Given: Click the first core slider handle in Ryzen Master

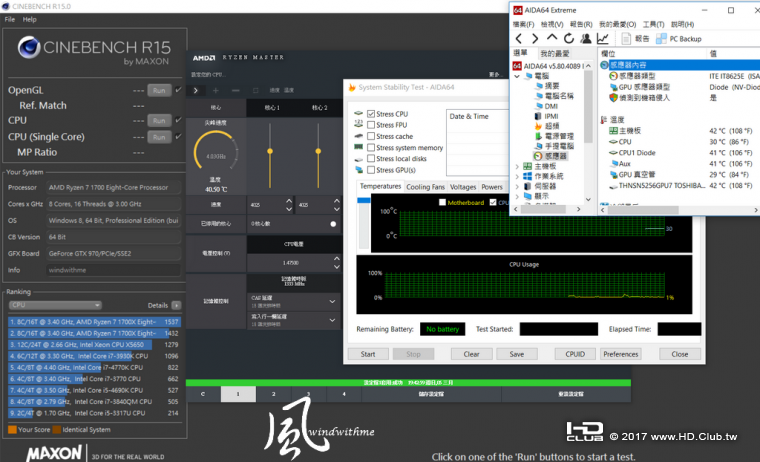Looking at the screenshot, I should [x=269, y=151].
